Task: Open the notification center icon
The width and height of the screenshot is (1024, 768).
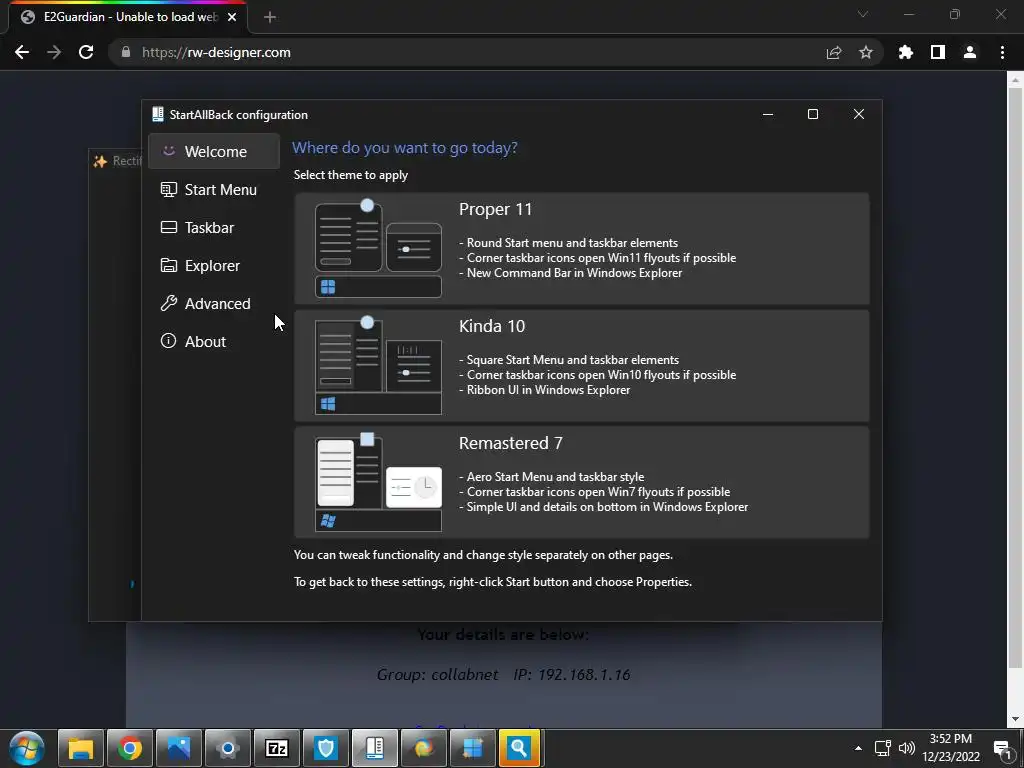Action: [1002, 748]
